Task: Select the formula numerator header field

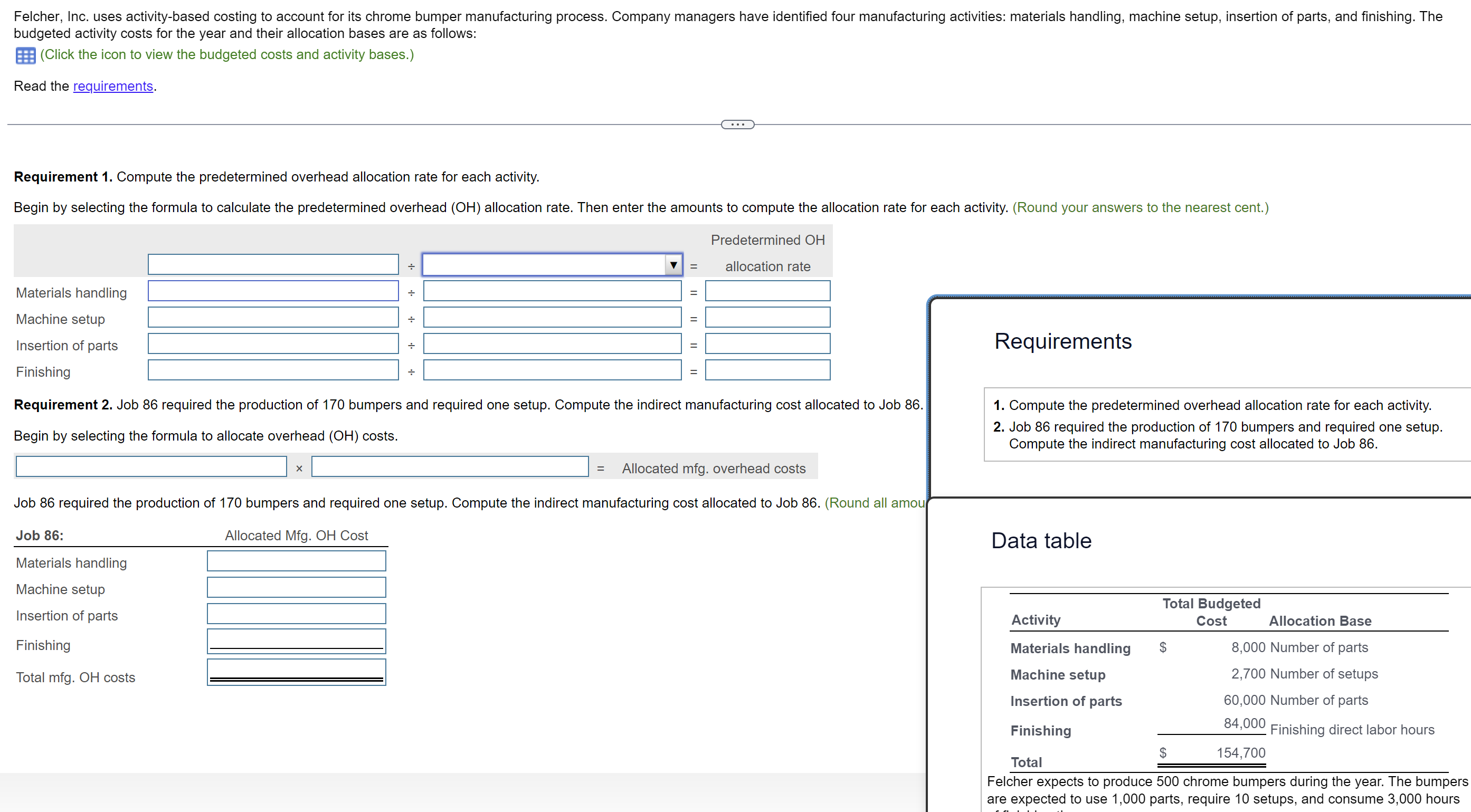Action: pyautogui.click(x=273, y=265)
